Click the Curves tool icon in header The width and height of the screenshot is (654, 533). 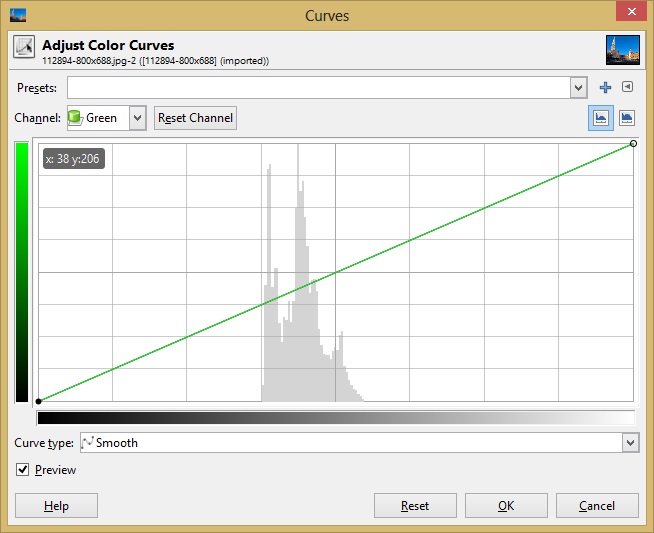coord(24,49)
